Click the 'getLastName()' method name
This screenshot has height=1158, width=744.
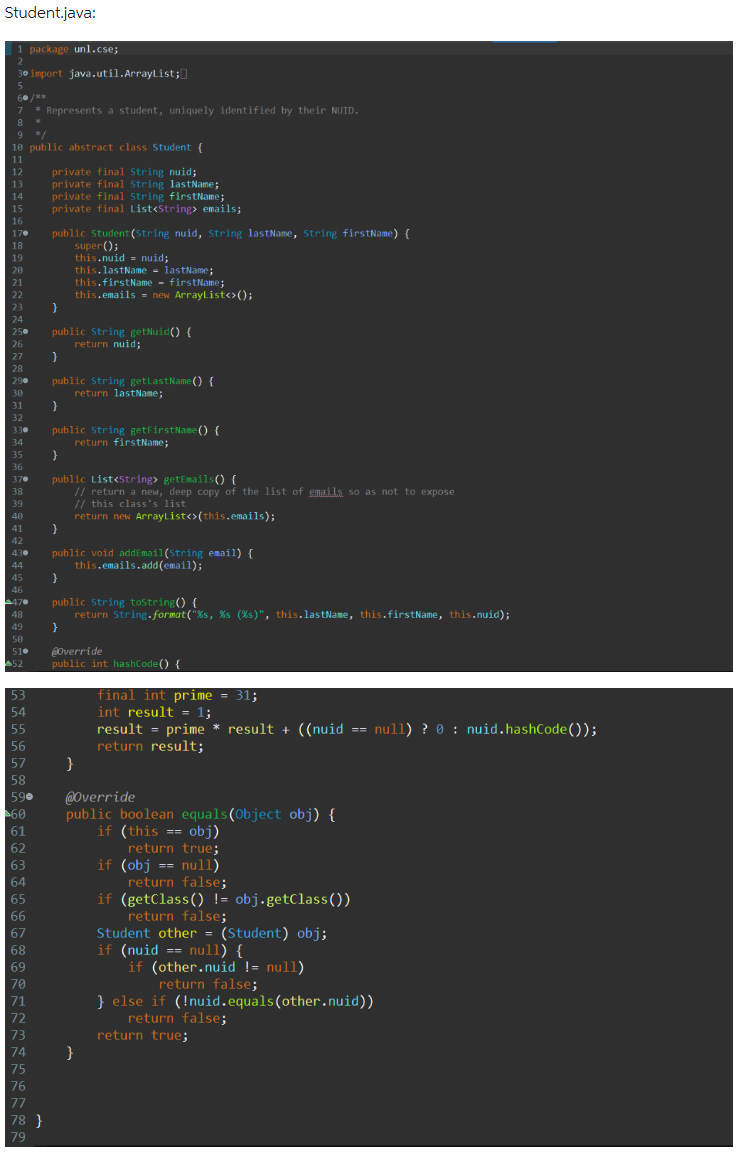tap(166, 381)
